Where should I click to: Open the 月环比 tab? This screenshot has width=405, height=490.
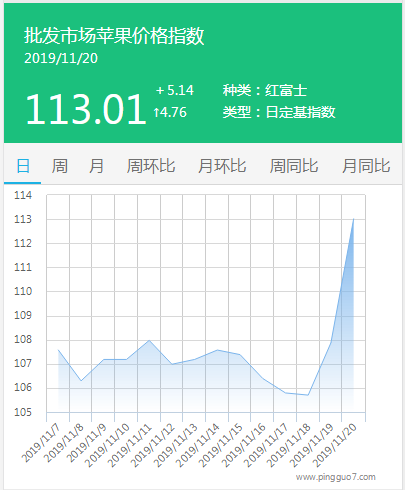[222, 166]
